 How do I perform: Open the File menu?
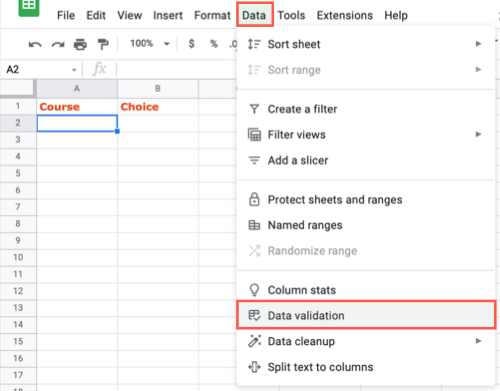[66, 15]
